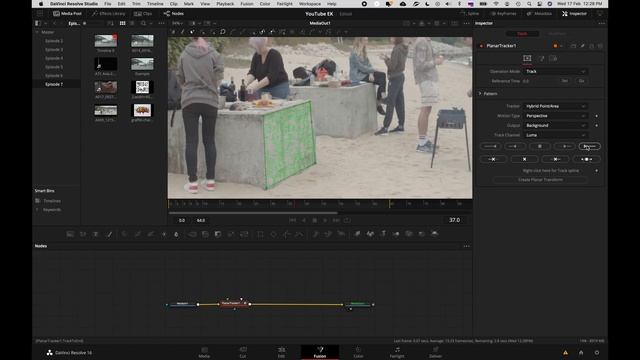The width and height of the screenshot is (640, 360).
Task: Click the current frame field 37.0
Action: click(x=454, y=220)
